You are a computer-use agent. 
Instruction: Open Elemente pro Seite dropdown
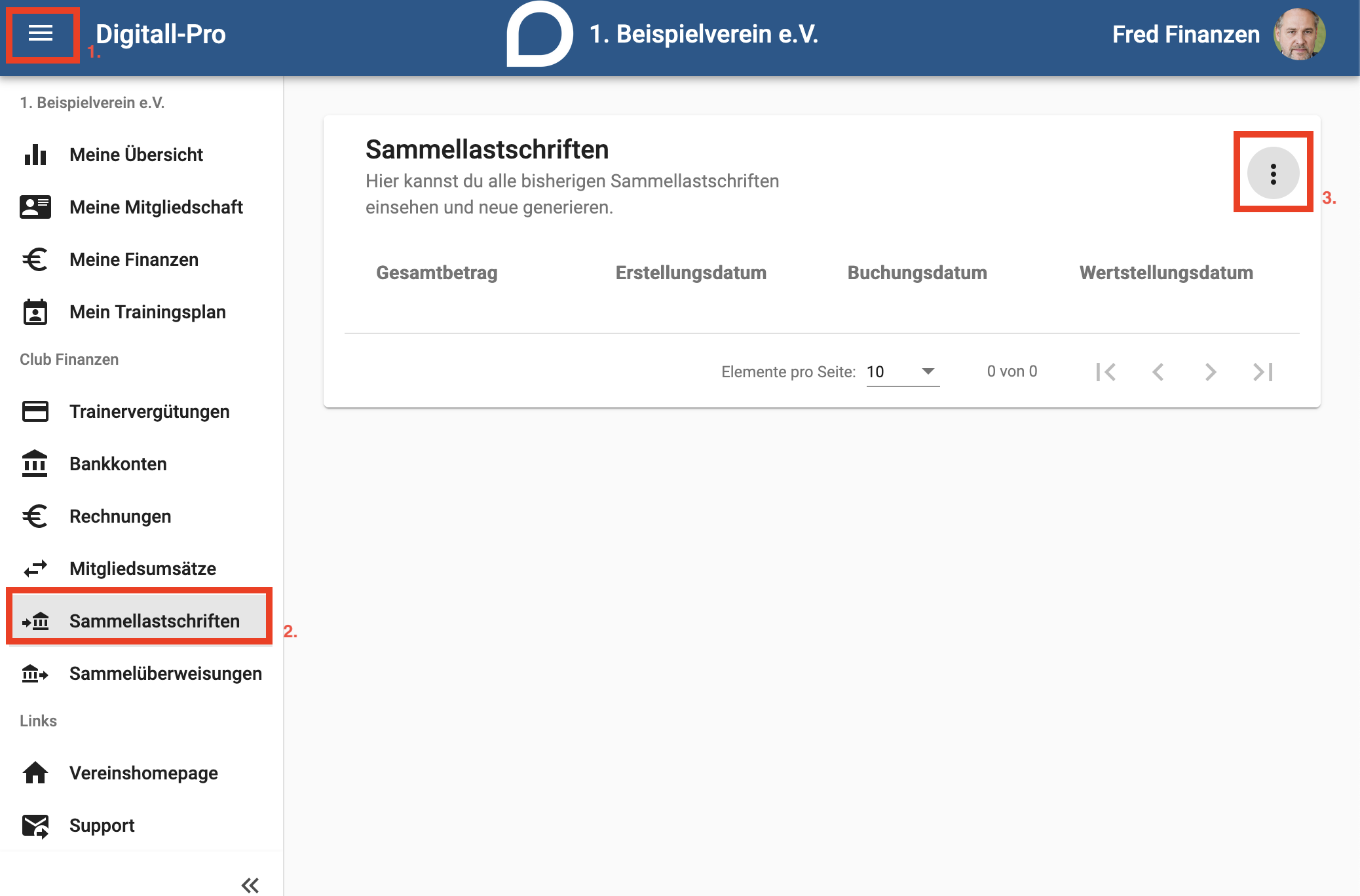[903, 372]
